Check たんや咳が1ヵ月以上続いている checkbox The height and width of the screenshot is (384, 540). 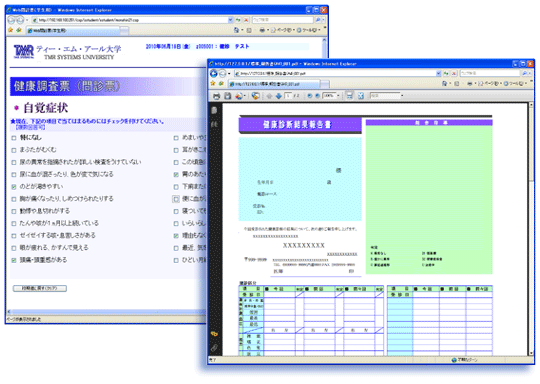click(14, 224)
